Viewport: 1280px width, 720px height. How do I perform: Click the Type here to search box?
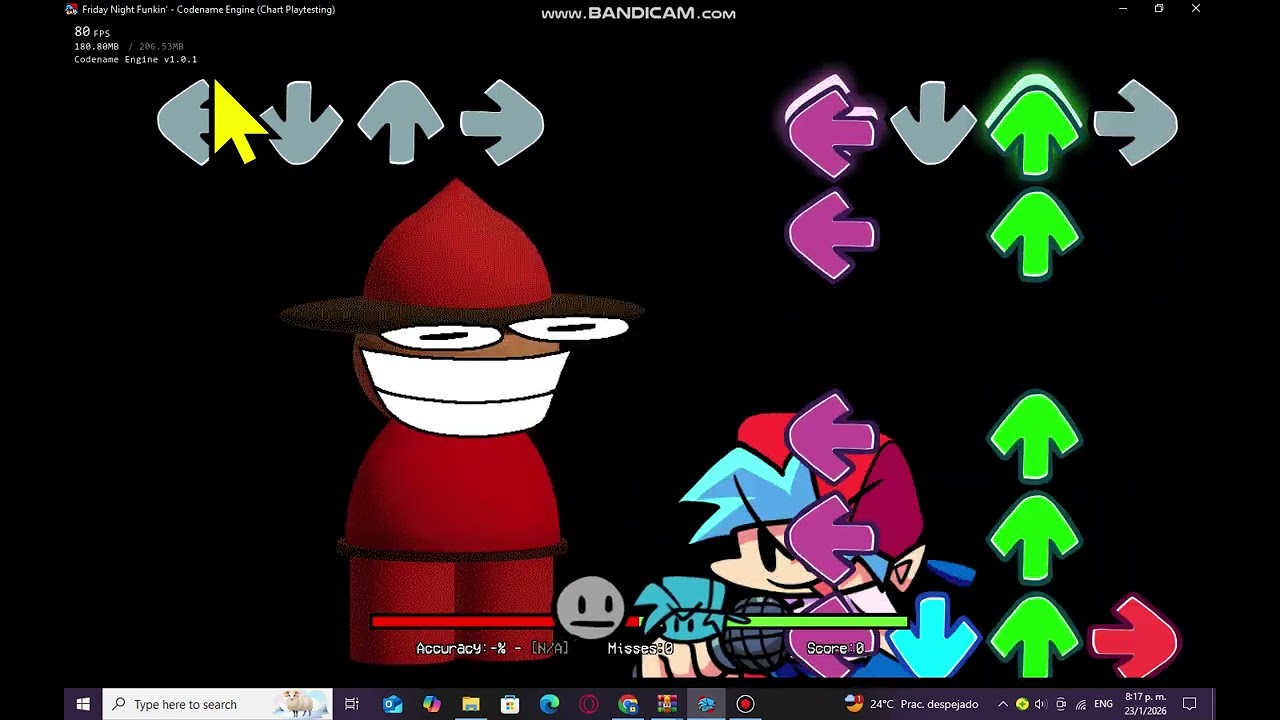tap(218, 704)
